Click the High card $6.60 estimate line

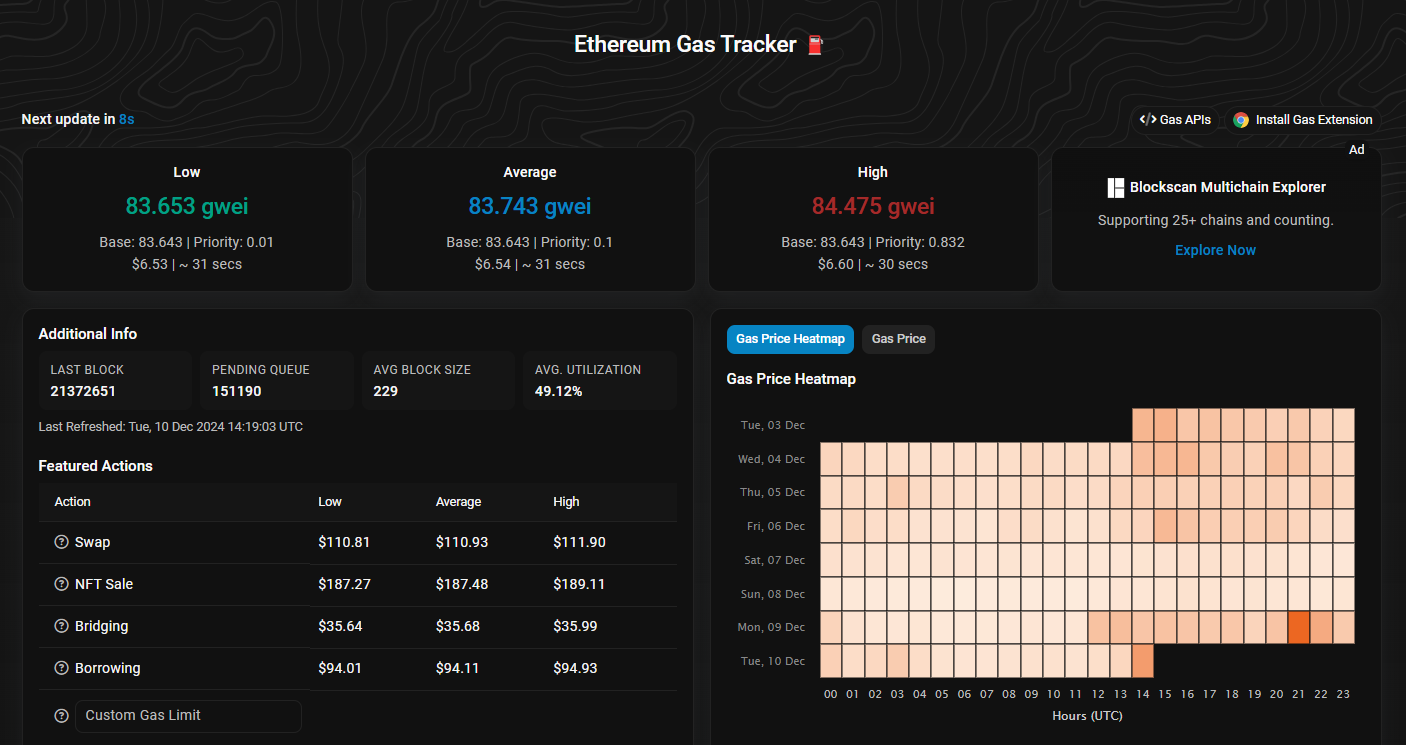click(x=873, y=264)
